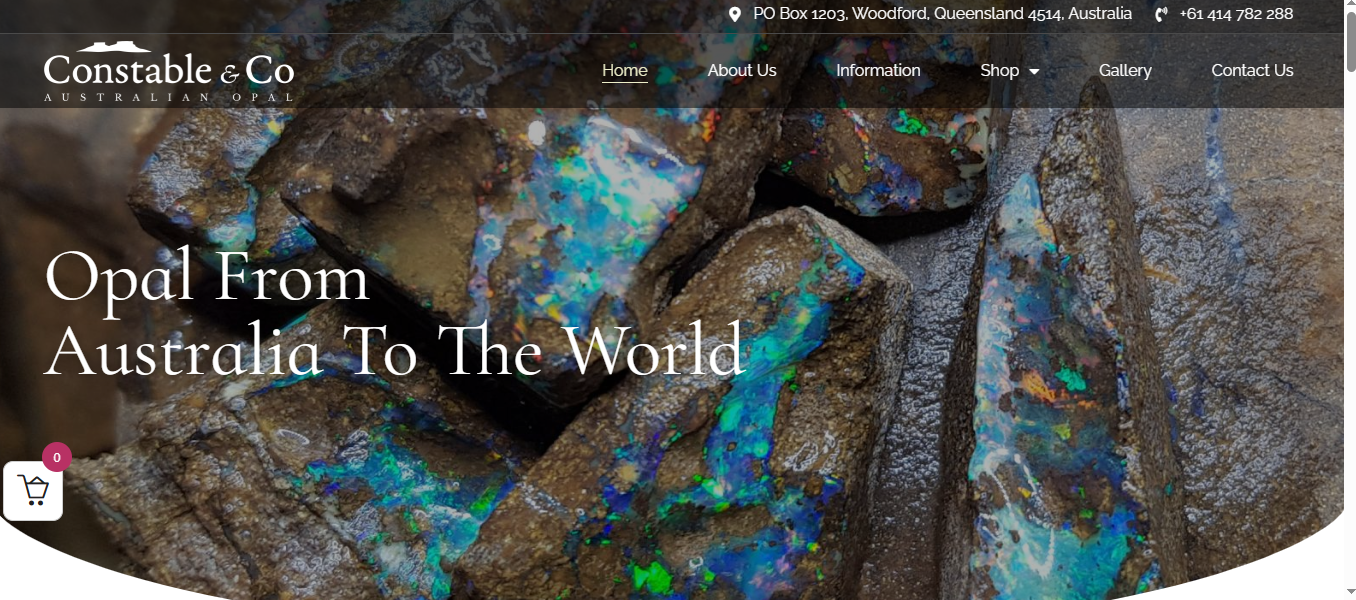Open the About Us page
The image size is (1356, 600).
(x=742, y=70)
